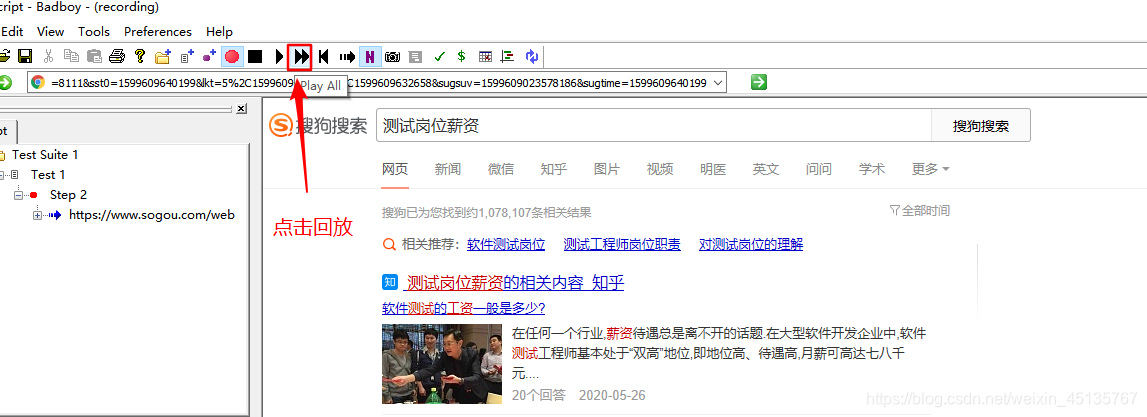
Task: Switch to the 知乎 tab
Action: point(554,169)
